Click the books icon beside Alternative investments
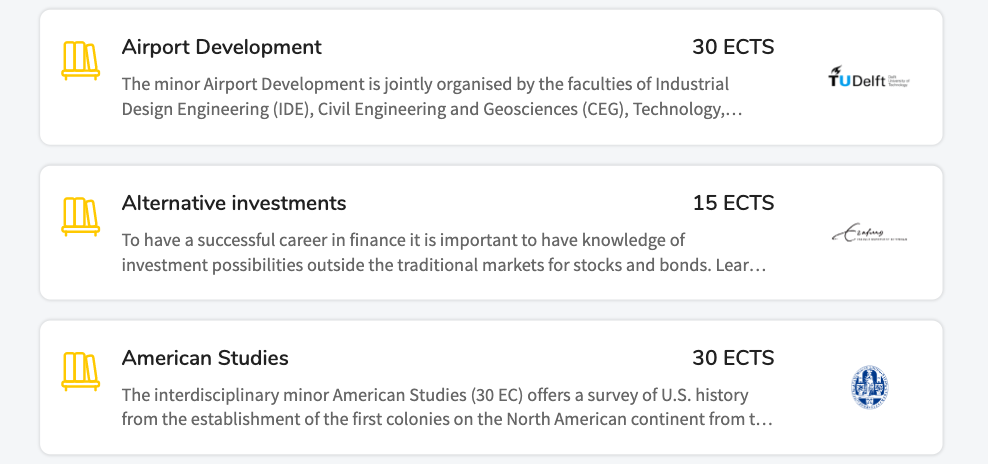 tap(81, 216)
